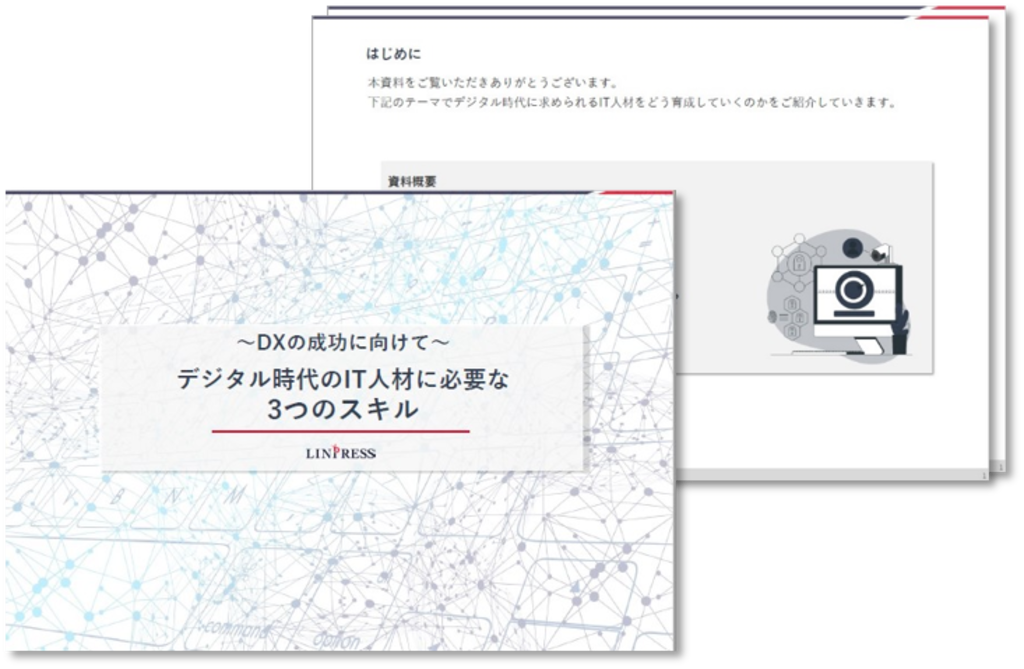Click the scrollbar at back slide bottom
This screenshot has height=669, width=1024.
996,465
